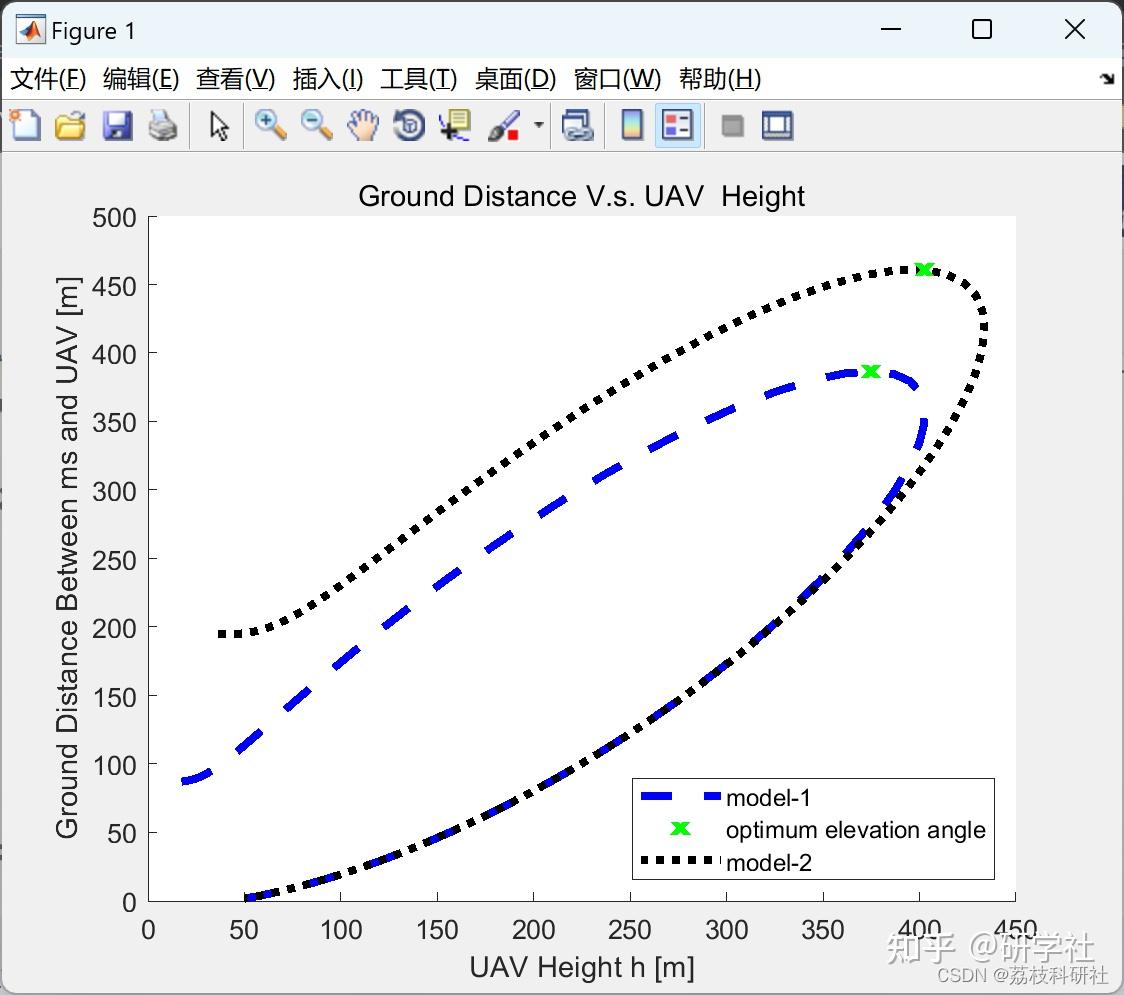The image size is (1124, 995).
Task: Save the figure
Action: pyautogui.click(x=117, y=126)
